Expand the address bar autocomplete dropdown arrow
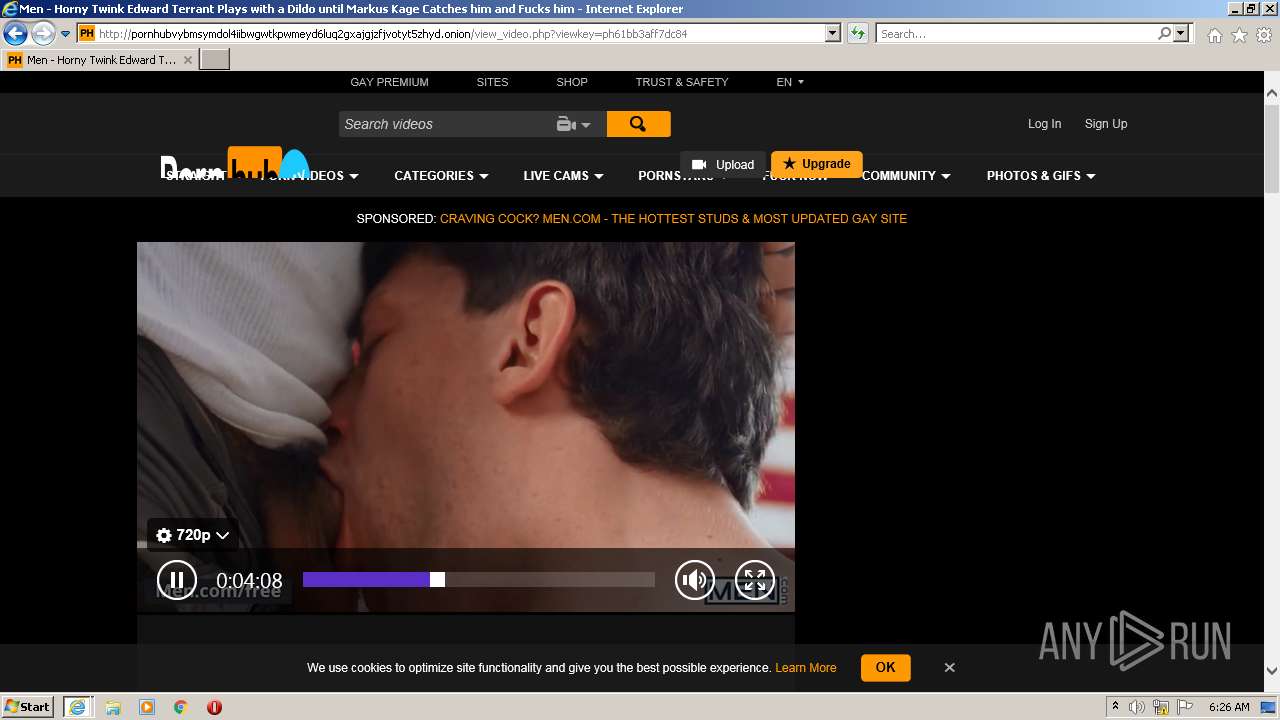Screen dimensions: 1280x720 click(832, 33)
